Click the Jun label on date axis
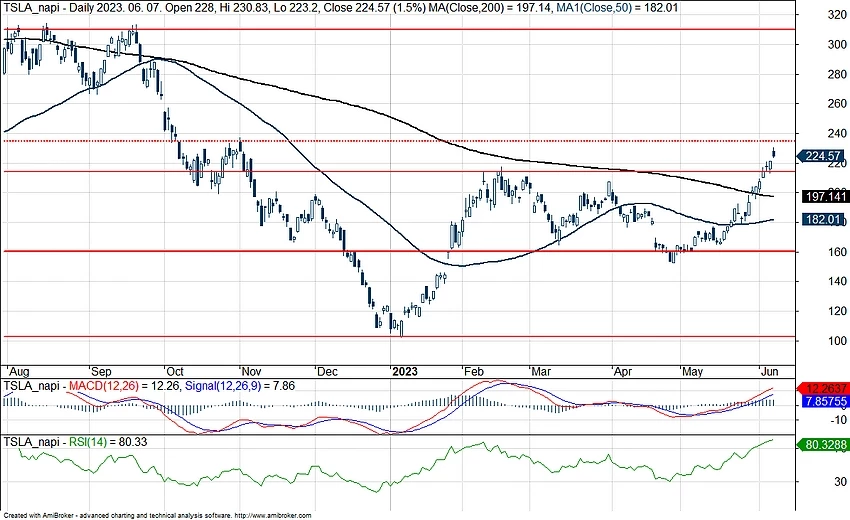 coord(769,372)
